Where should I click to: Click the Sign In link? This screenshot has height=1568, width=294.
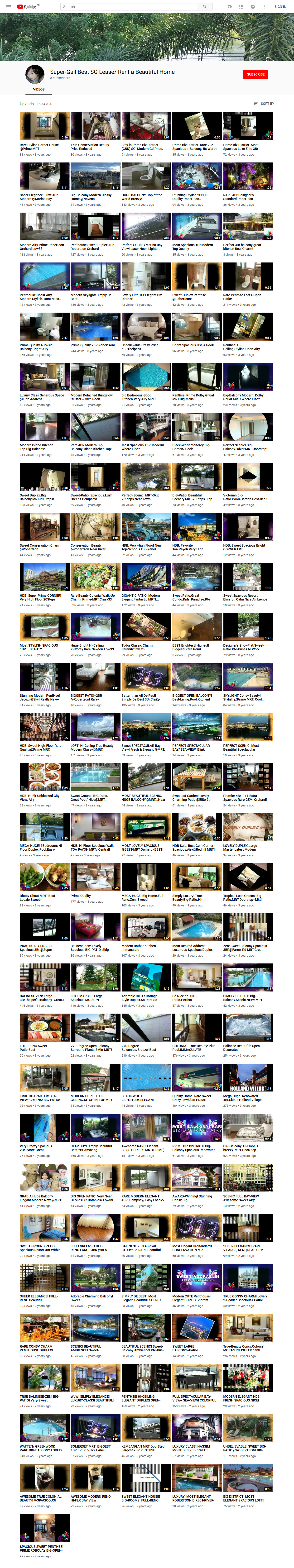[x=280, y=7]
